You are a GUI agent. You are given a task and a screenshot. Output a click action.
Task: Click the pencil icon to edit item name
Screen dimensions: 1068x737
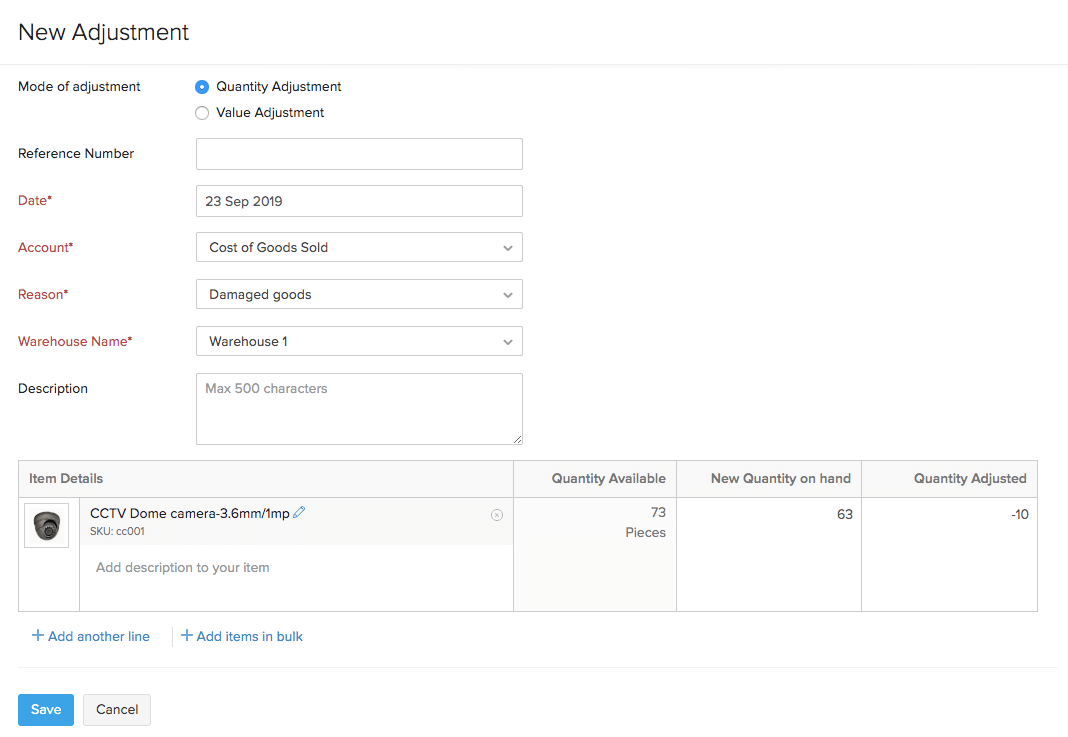[x=298, y=511]
